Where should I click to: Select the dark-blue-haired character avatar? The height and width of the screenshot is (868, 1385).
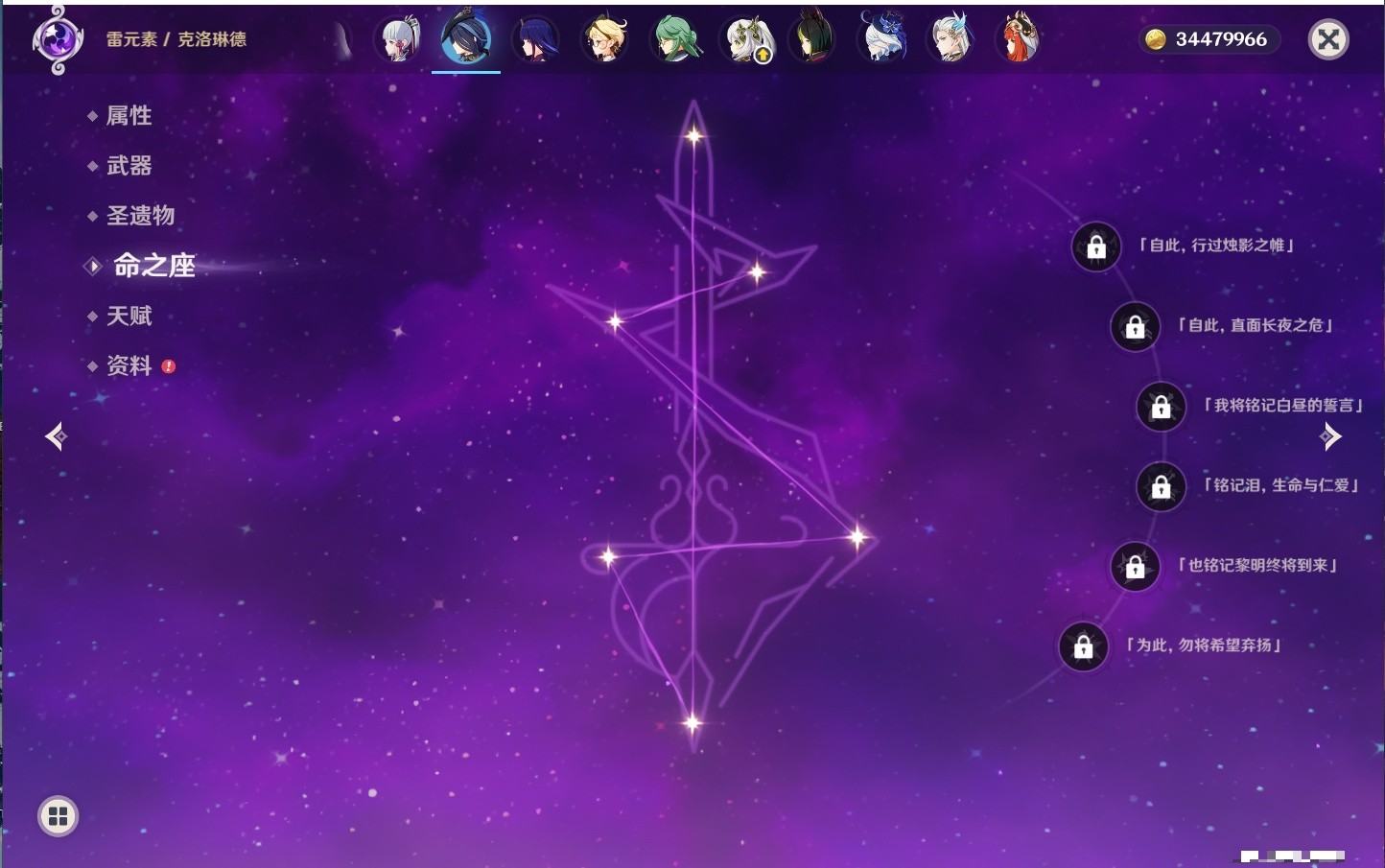click(535, 39)
